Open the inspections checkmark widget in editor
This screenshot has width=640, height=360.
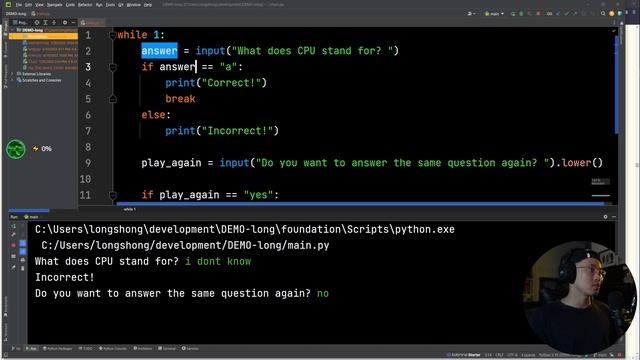point(613,31)
